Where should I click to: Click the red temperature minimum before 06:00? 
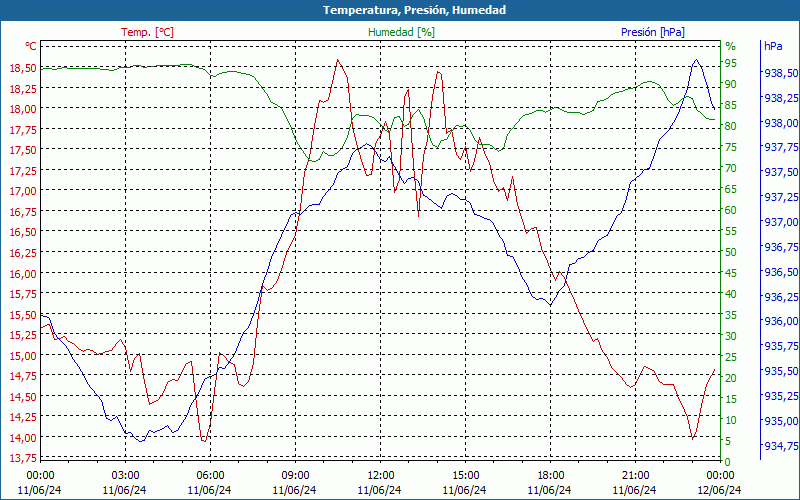pos(204,441)
